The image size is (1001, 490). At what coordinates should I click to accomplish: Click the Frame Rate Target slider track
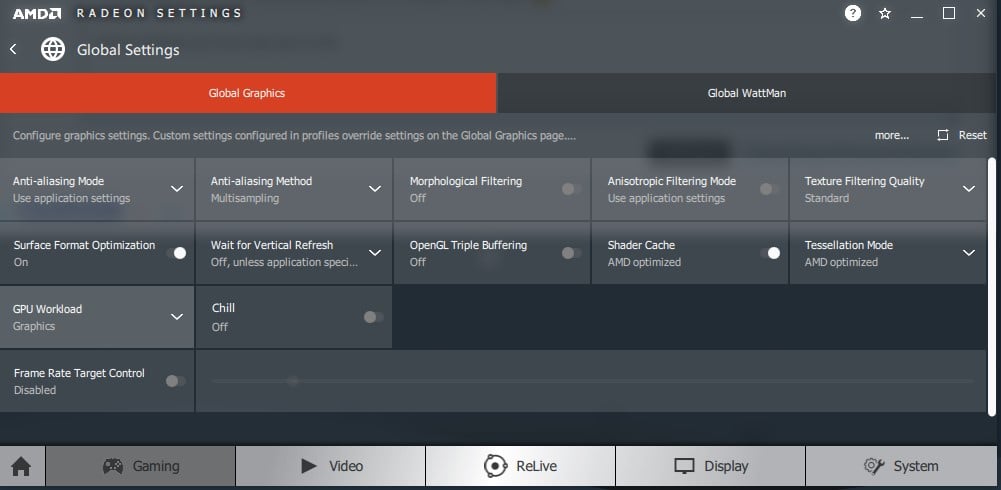[592, 381]
